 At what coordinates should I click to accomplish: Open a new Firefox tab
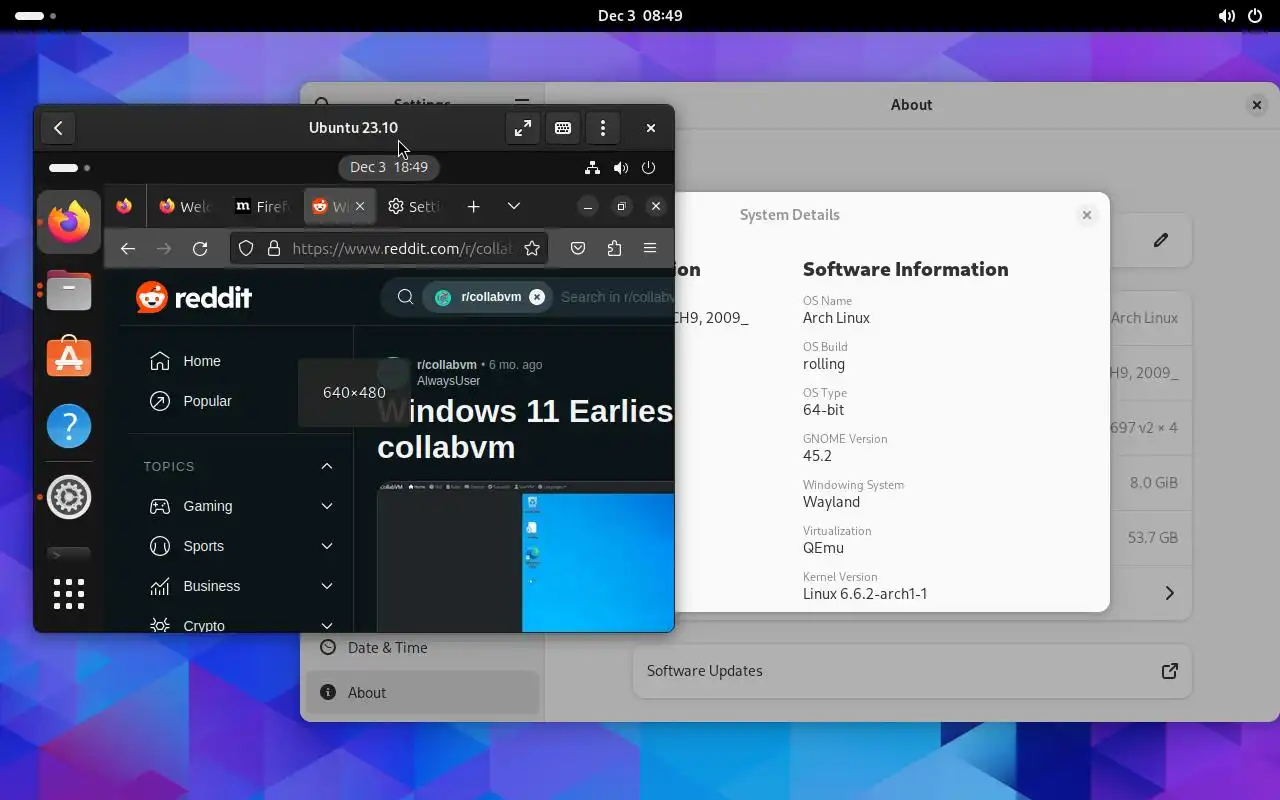[x=474, y=206]
